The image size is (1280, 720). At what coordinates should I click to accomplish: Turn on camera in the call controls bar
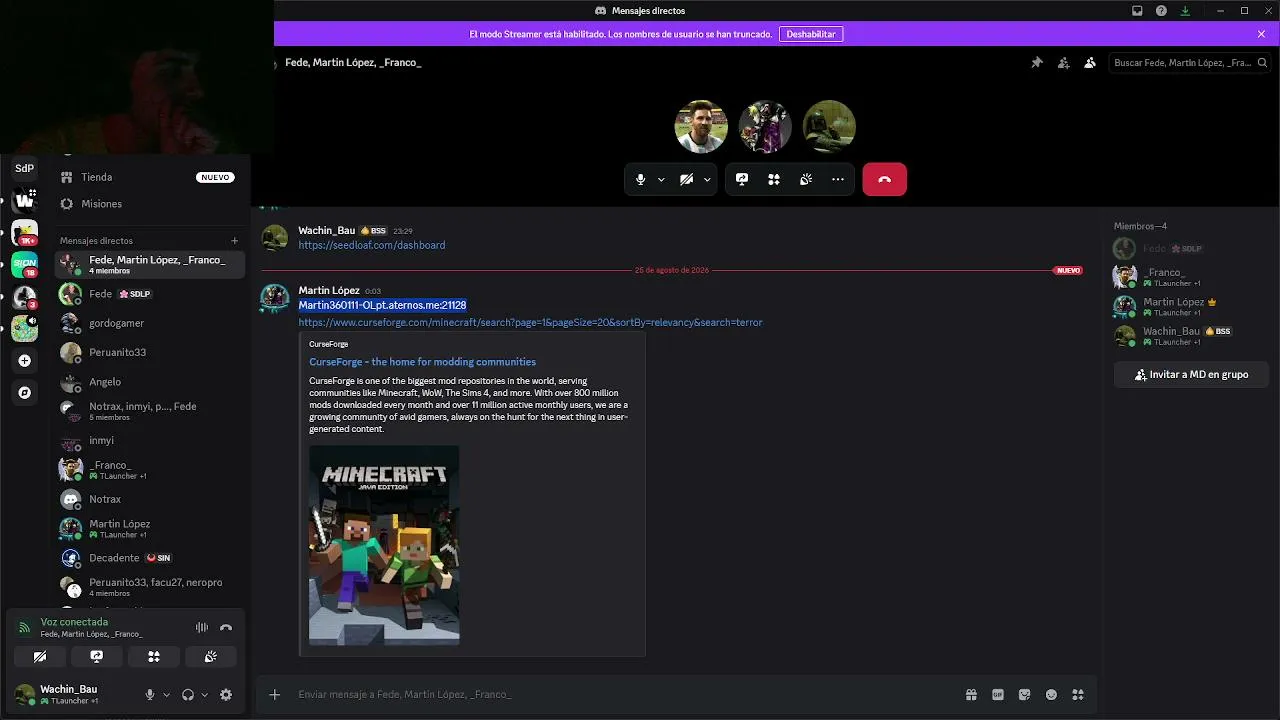(x=686, y=179)
